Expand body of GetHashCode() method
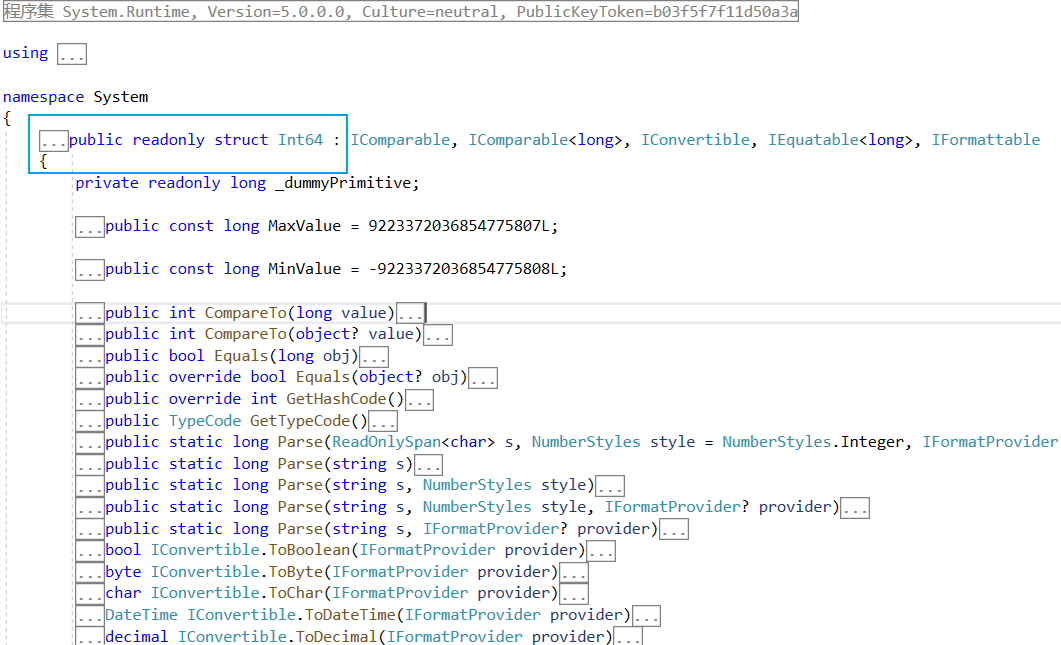 (x=419, y=400)
